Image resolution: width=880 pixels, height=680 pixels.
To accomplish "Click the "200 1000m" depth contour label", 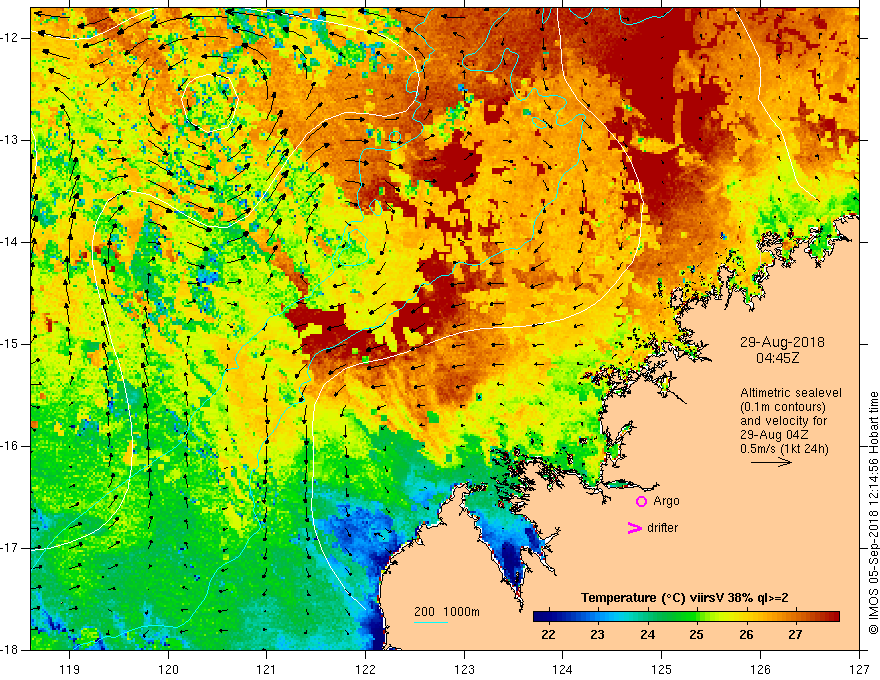I will point(447,612).
